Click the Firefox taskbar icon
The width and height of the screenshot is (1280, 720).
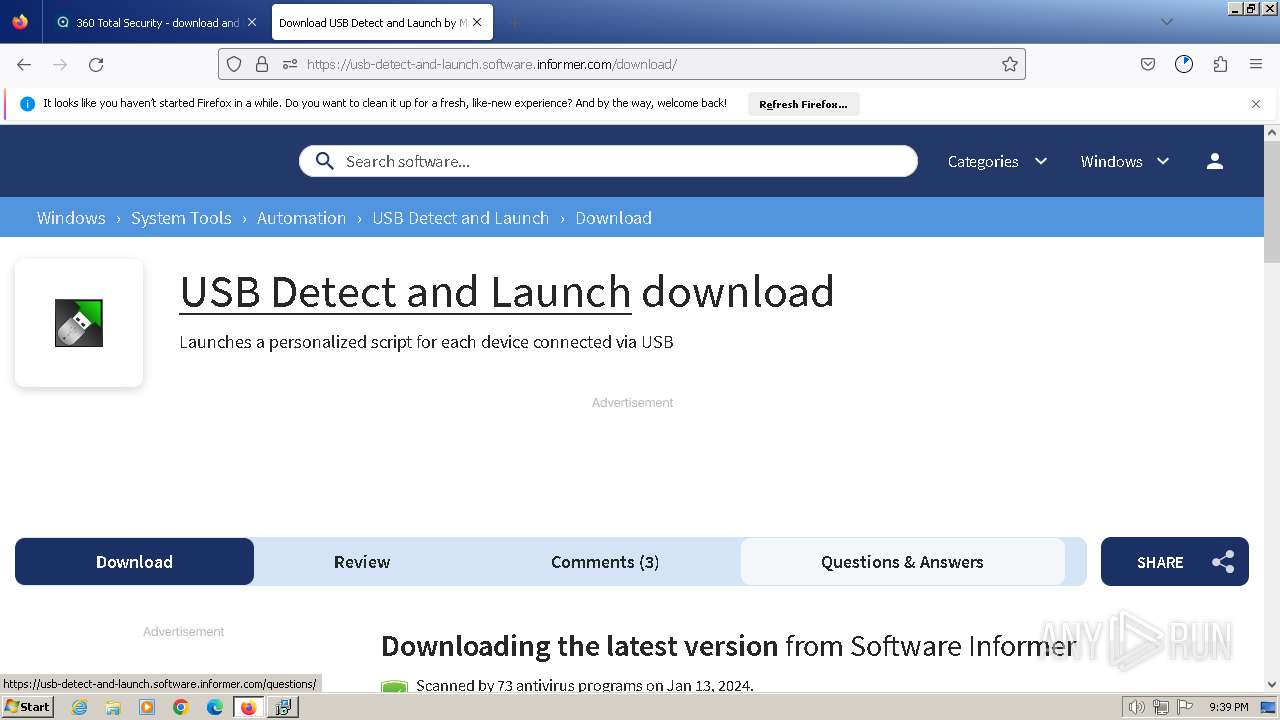click(248, 707)
